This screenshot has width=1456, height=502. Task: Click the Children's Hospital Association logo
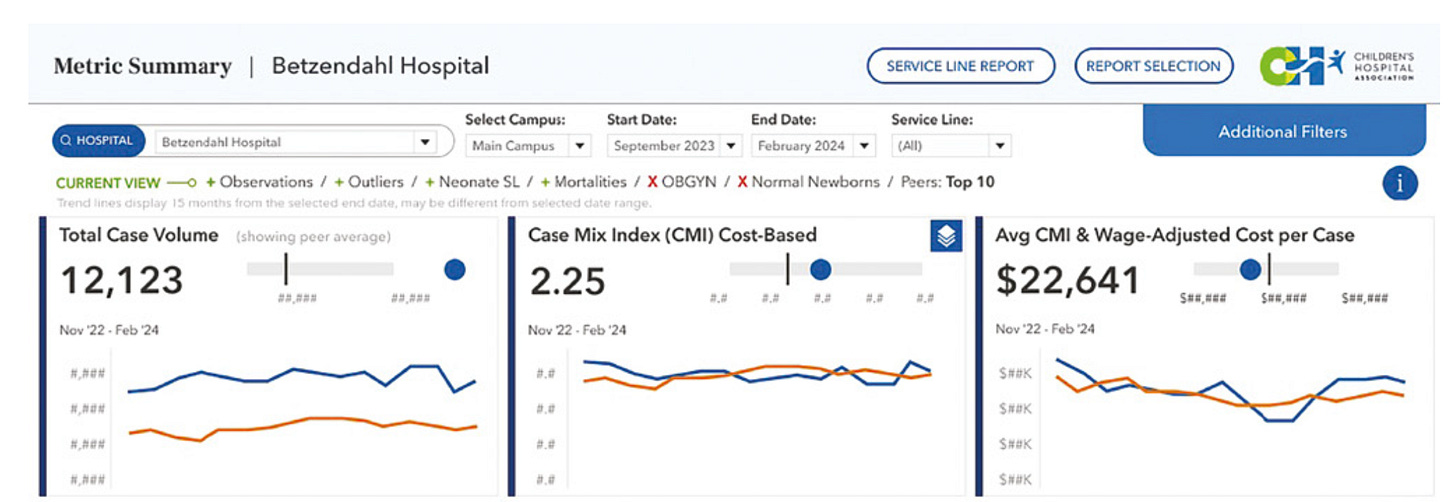[1336, 66]
